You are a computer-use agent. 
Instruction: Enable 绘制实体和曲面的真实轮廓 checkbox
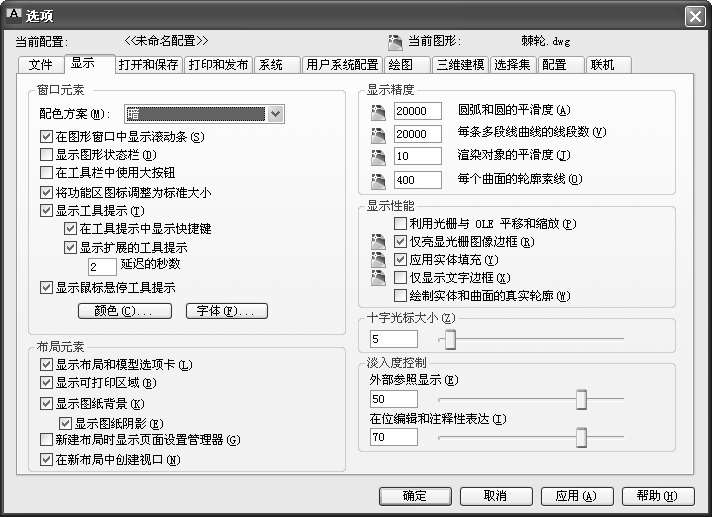[400, 295]
